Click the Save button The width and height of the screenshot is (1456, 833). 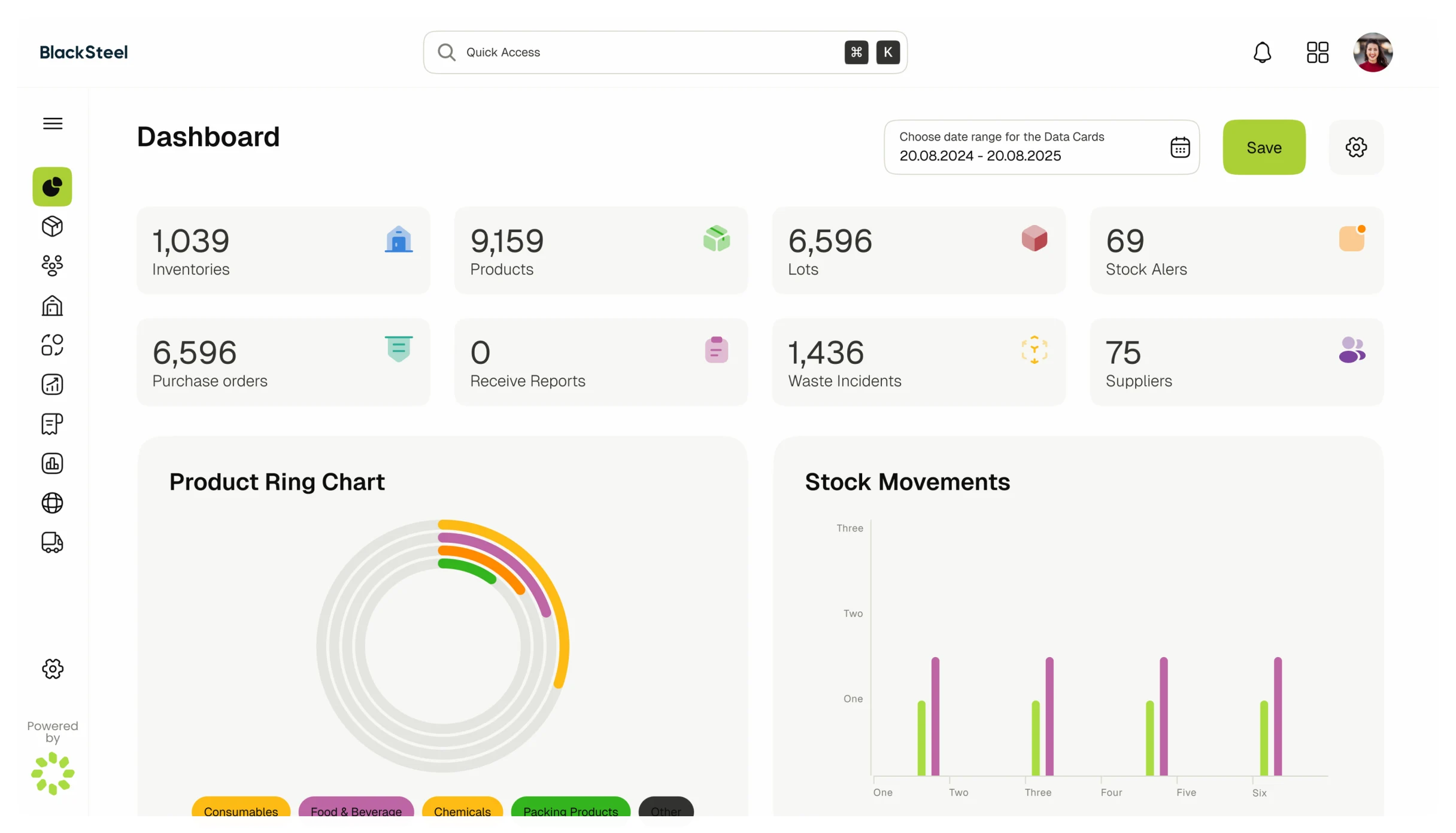pos(1264,147)
